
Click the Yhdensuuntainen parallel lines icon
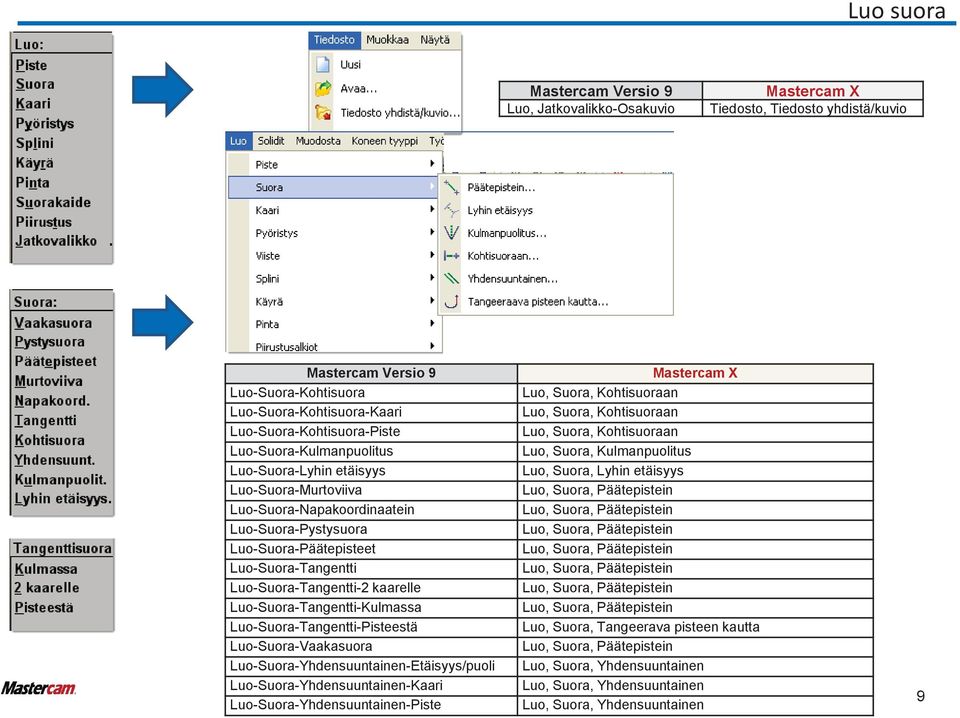[451, 279]
